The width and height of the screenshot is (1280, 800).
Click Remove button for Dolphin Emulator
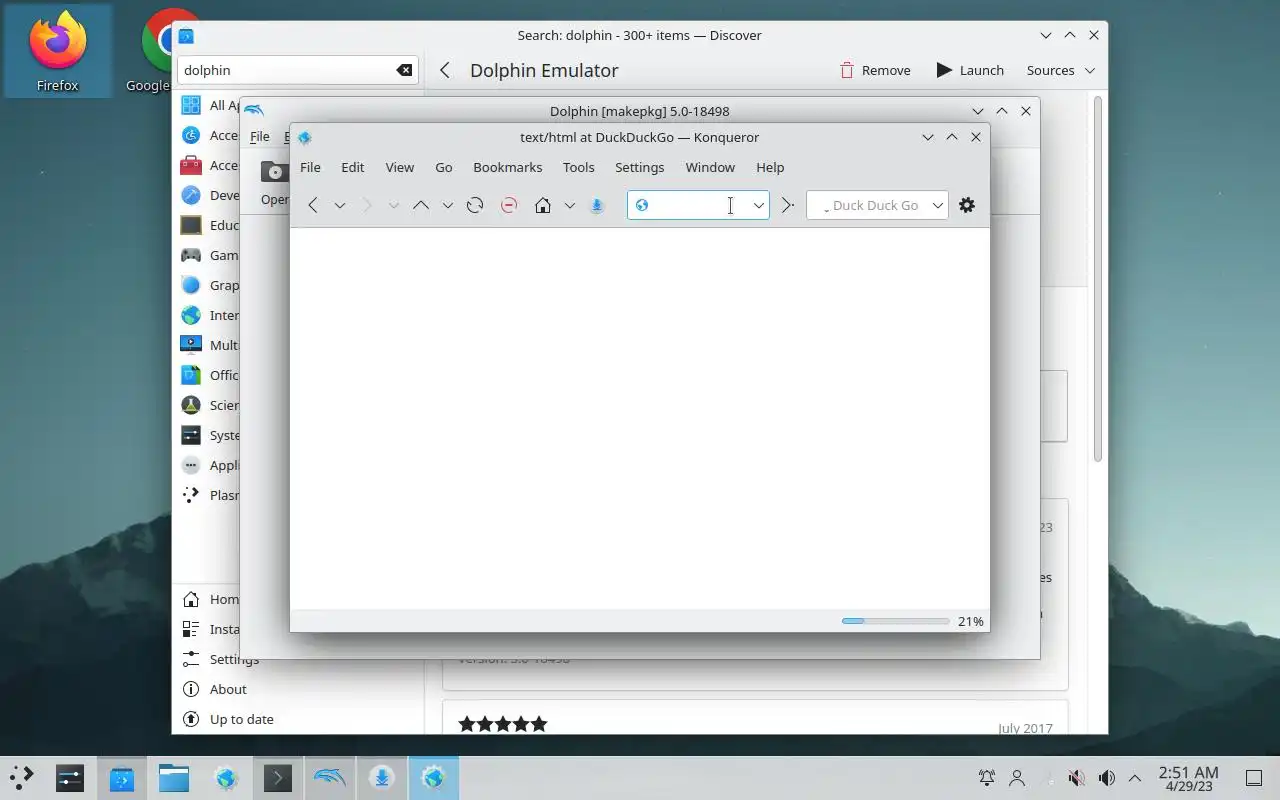tap(875, 70)
